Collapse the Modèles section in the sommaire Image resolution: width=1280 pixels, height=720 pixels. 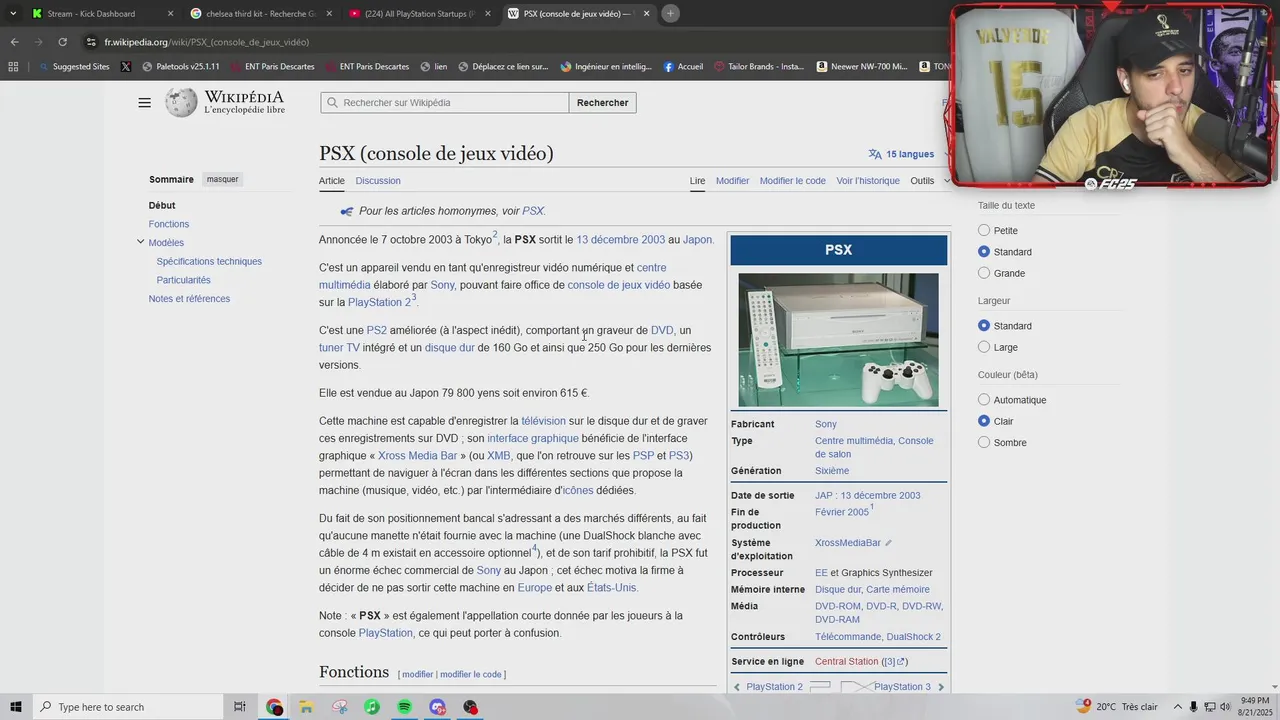(140, 242)
